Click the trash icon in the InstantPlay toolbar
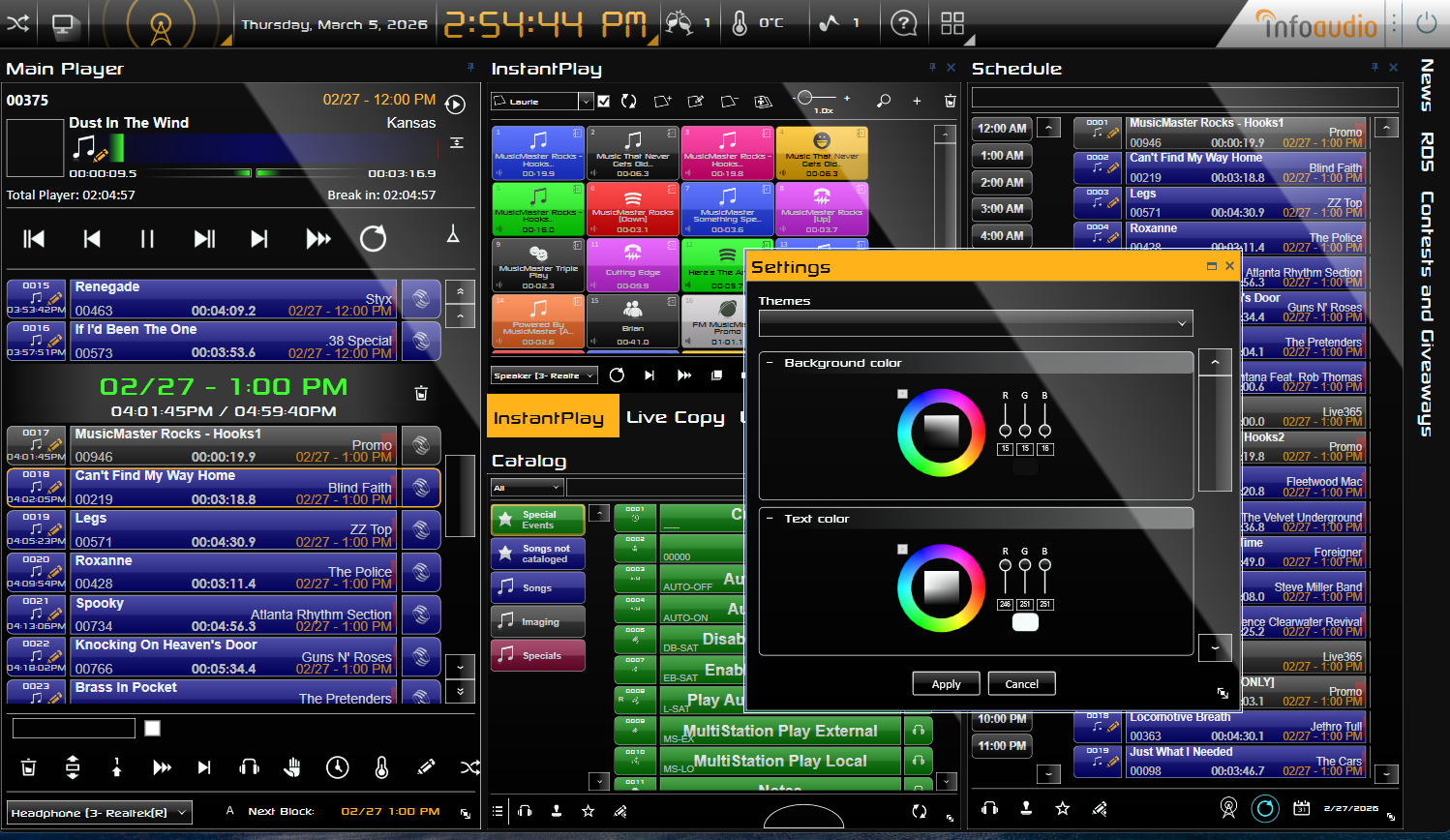 pyautogui.click(x=950, y=101)
